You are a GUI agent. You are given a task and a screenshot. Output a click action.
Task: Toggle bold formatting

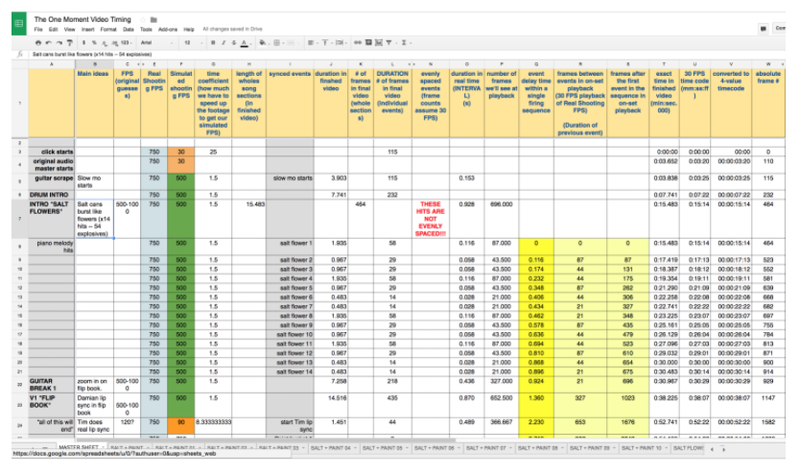[x=213, y=43]
